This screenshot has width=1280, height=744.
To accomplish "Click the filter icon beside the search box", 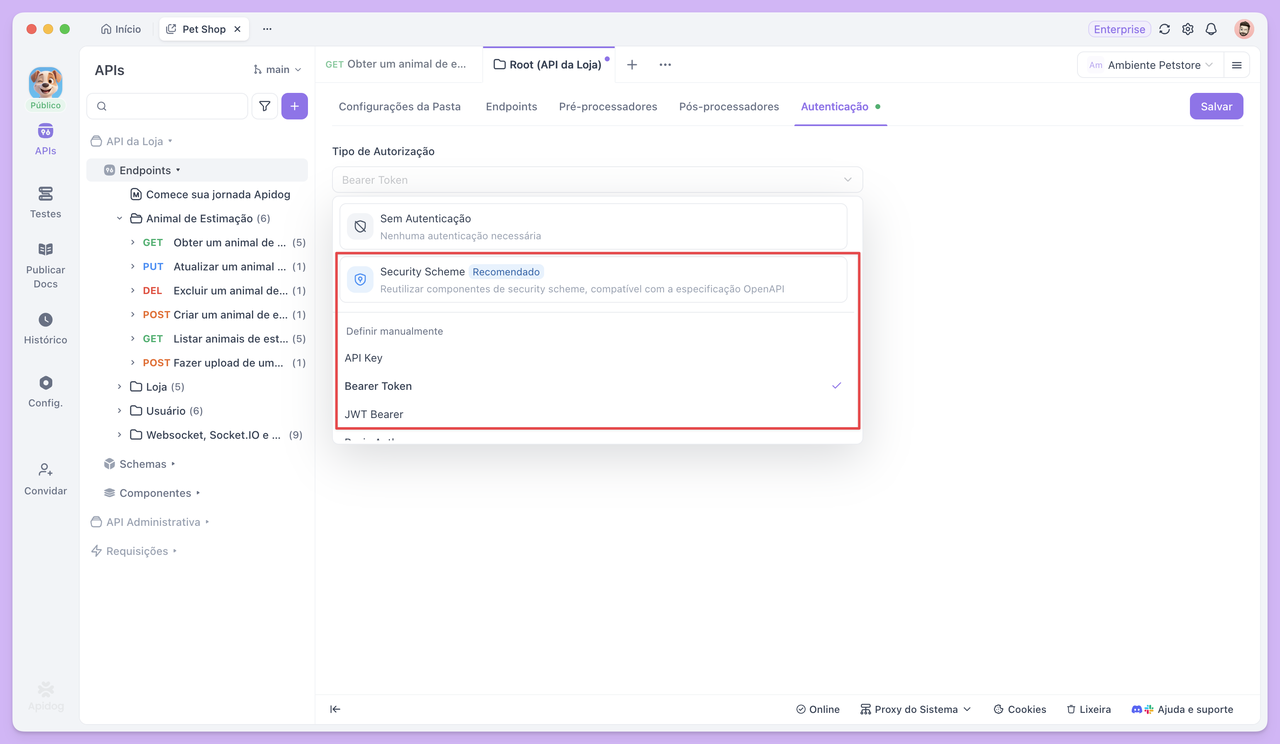I will [x=265, y=106].
